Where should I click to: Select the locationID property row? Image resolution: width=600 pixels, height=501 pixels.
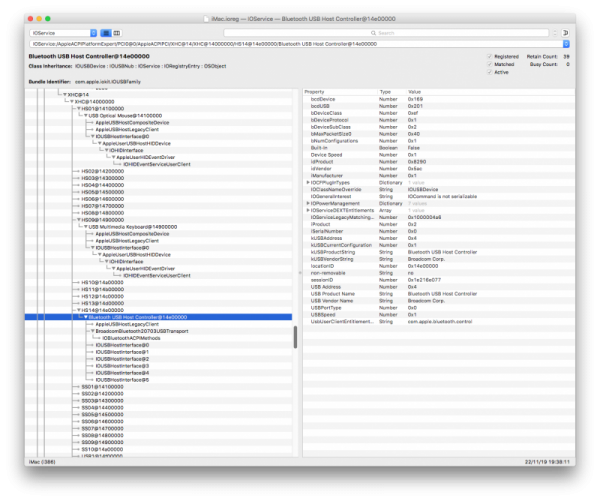click(x=439, y=266)
